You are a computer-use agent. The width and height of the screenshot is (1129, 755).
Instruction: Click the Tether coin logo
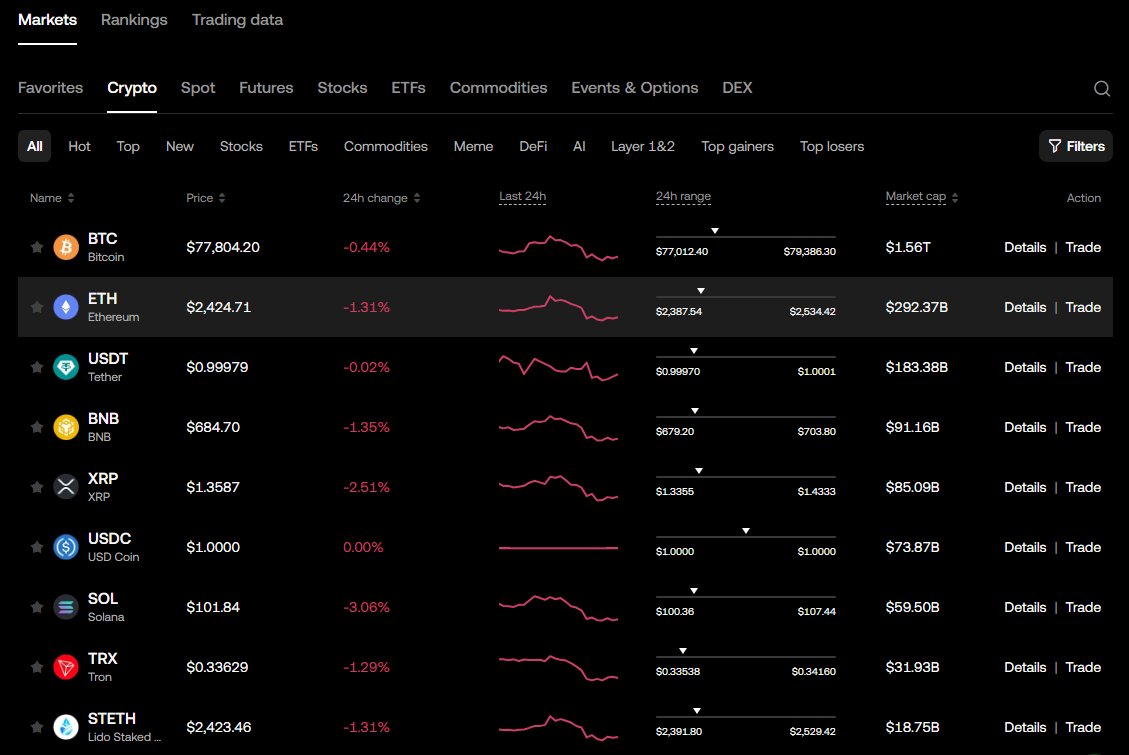(x=66, y=367)
